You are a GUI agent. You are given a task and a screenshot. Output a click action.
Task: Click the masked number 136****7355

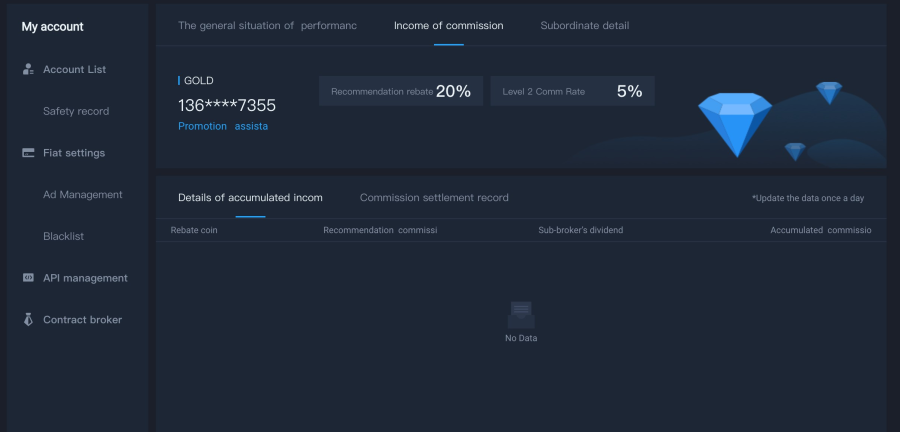(x=227, y=106)
